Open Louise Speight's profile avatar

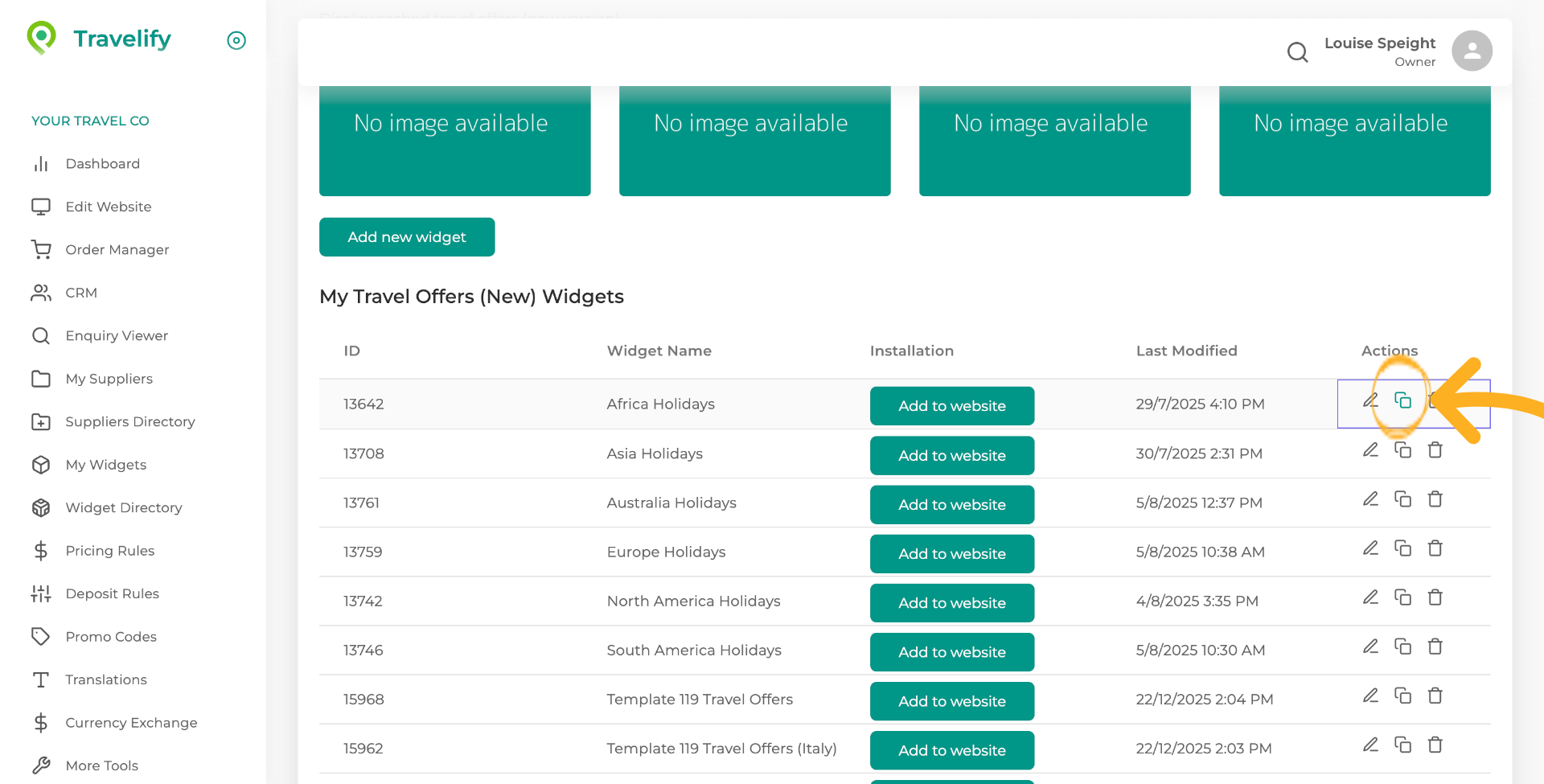(x=1472, y=51)
